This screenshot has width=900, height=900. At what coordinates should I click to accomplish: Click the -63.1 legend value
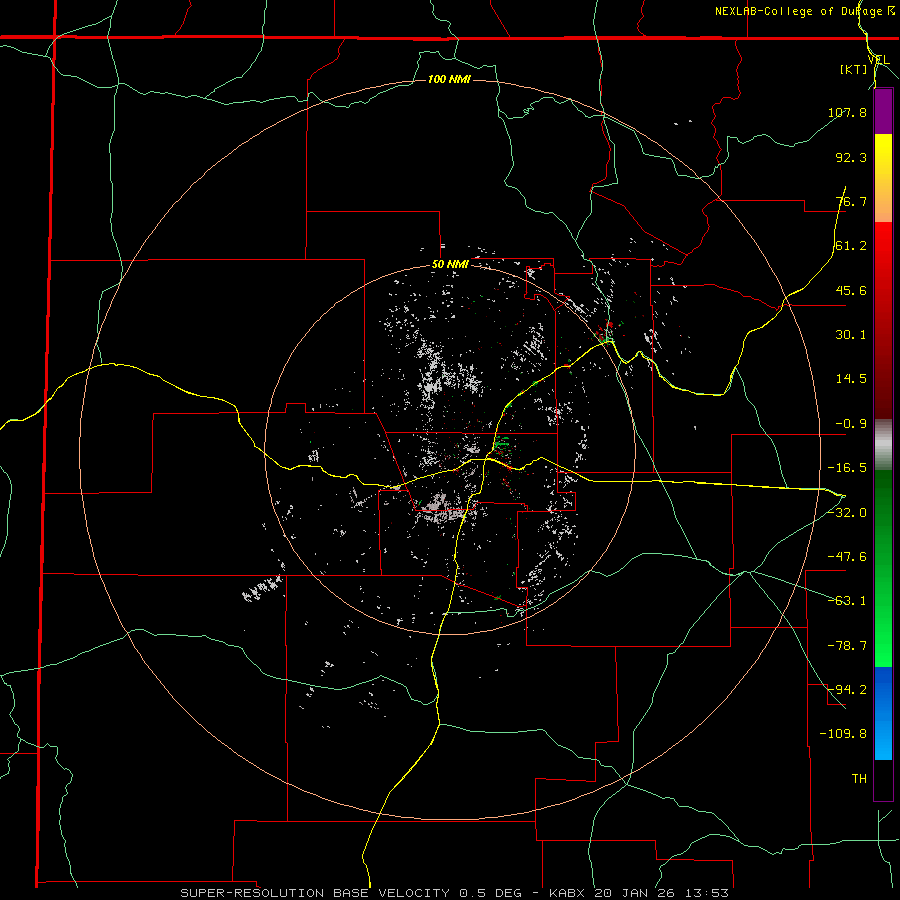click(847, 601)
